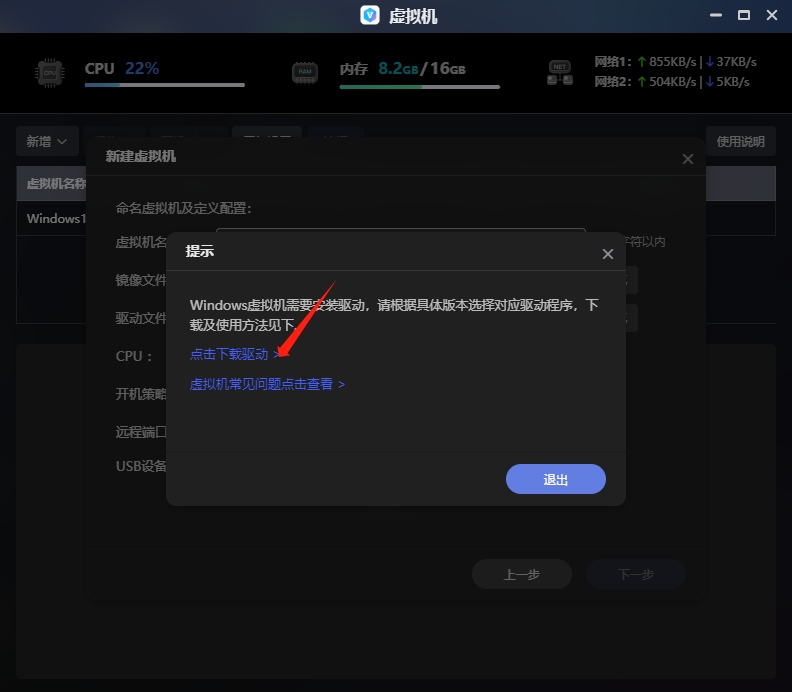Click the 命名虚拟机及定义配置 heading
The height and width of the screenshot is (692, 792).
[x=184, y=208]
